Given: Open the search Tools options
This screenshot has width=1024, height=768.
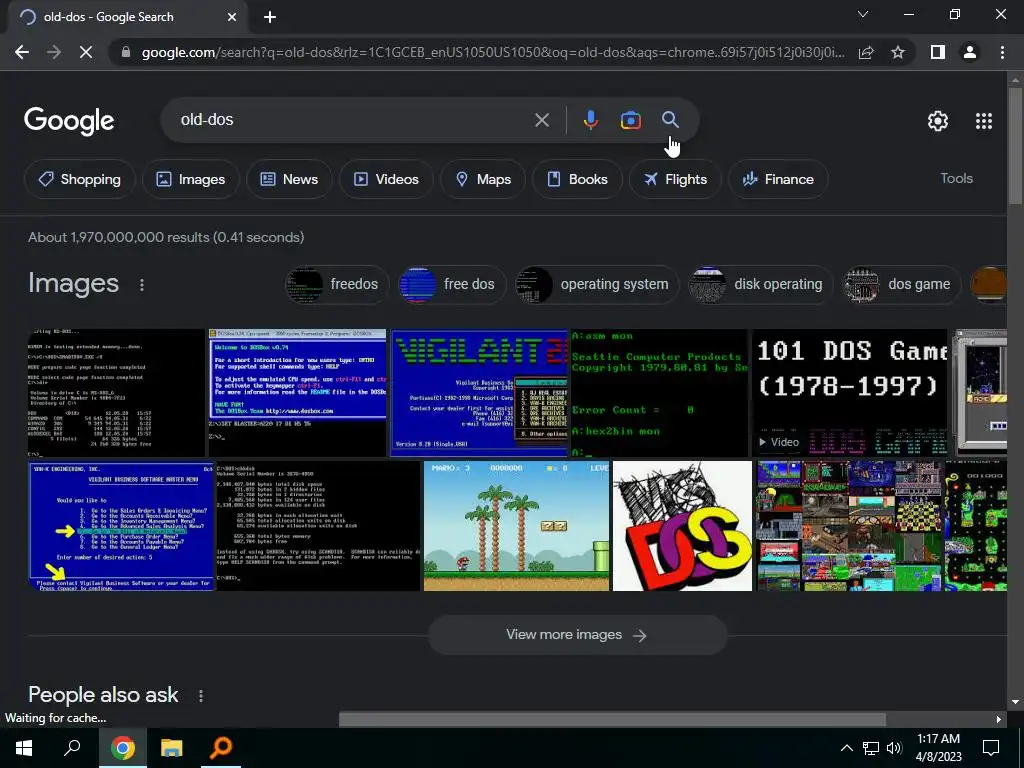Looking at the screenshot, I should click(x=956, y=178).
